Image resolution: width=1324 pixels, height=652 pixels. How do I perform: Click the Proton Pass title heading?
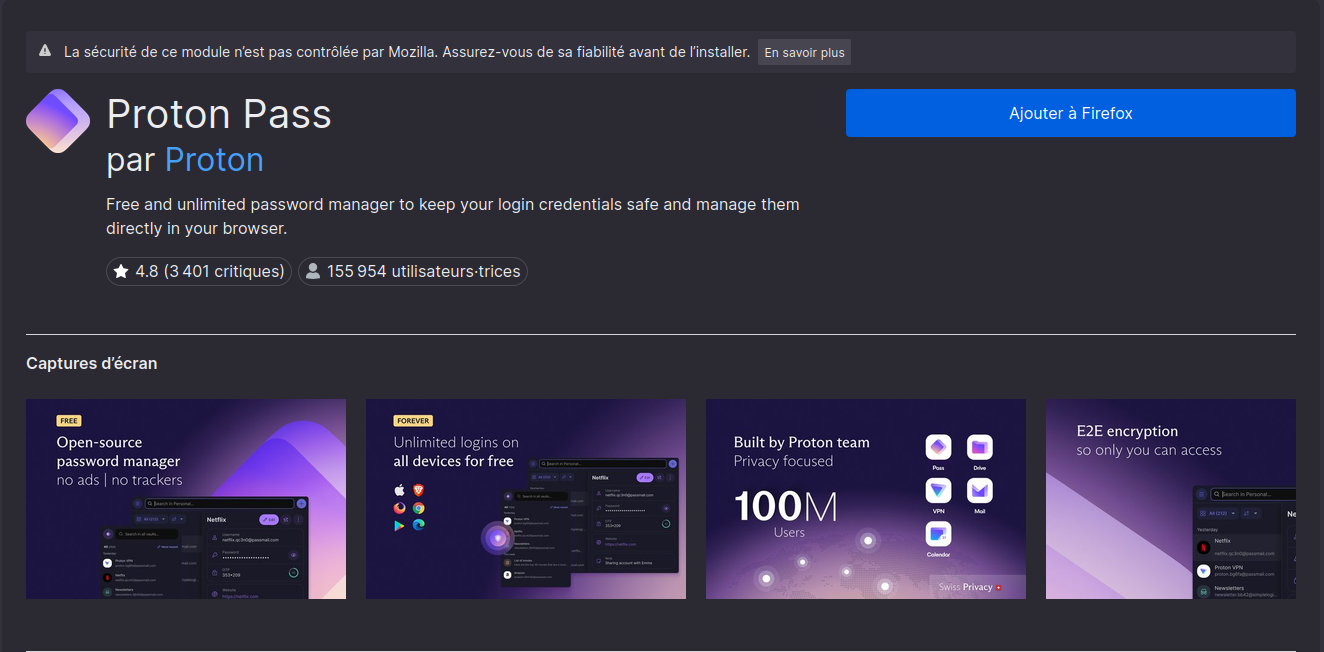pos(219,114)
